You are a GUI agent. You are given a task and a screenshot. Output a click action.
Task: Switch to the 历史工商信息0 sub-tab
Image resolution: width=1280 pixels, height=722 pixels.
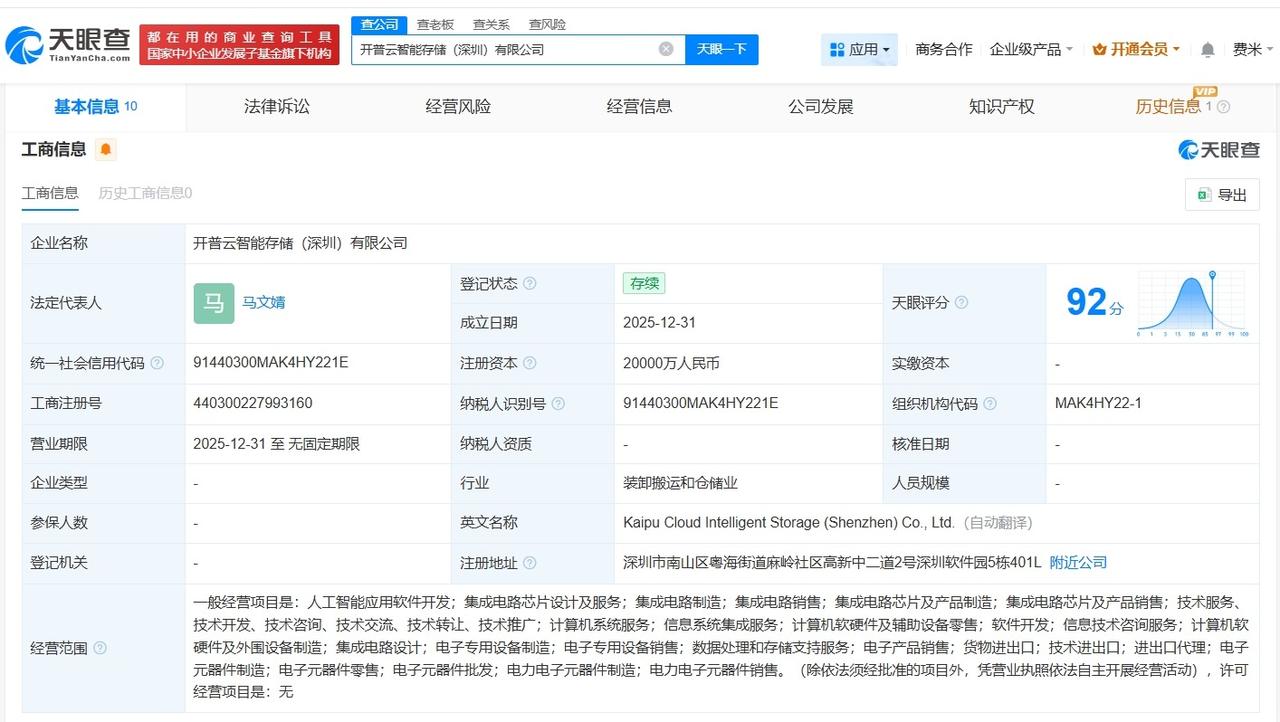(145, 193)
